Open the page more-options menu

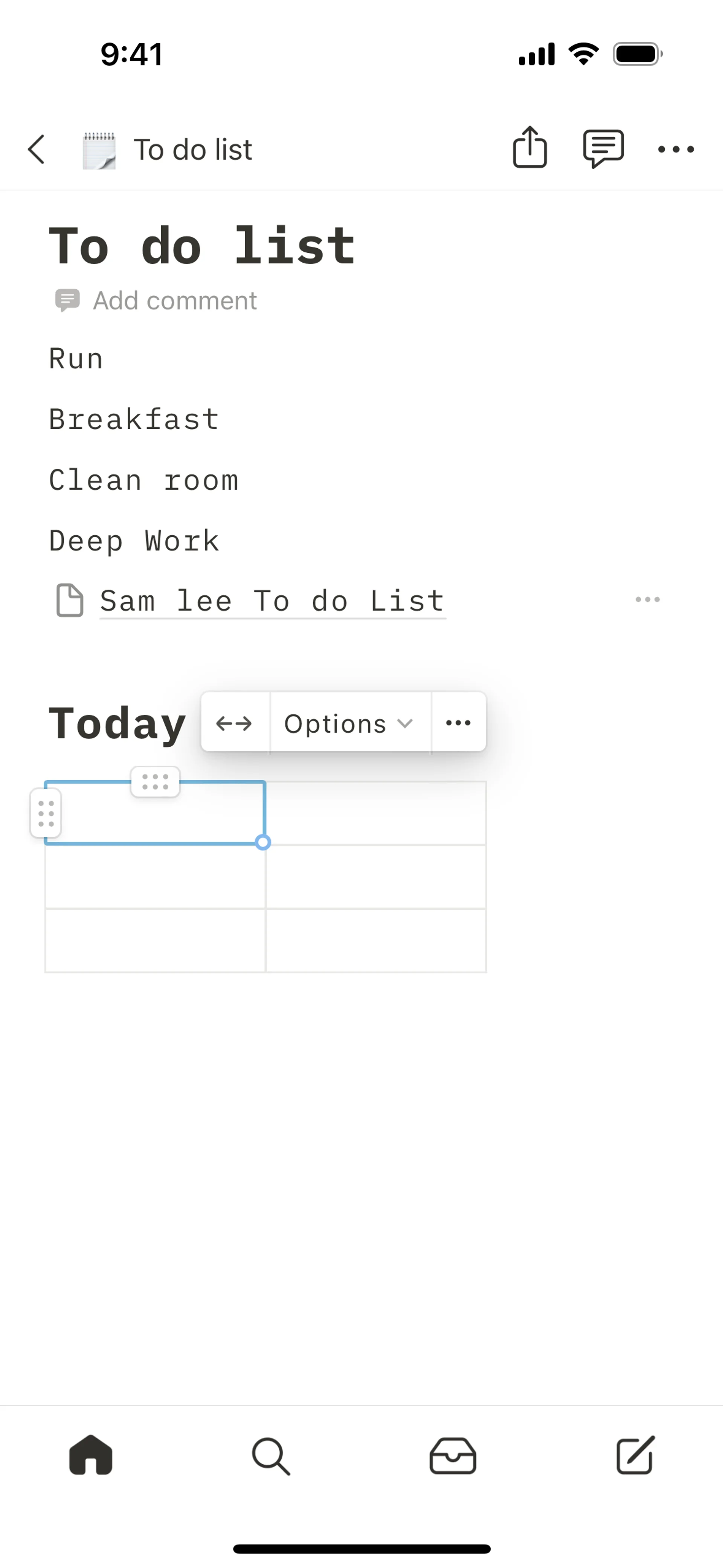pos(676,150)
